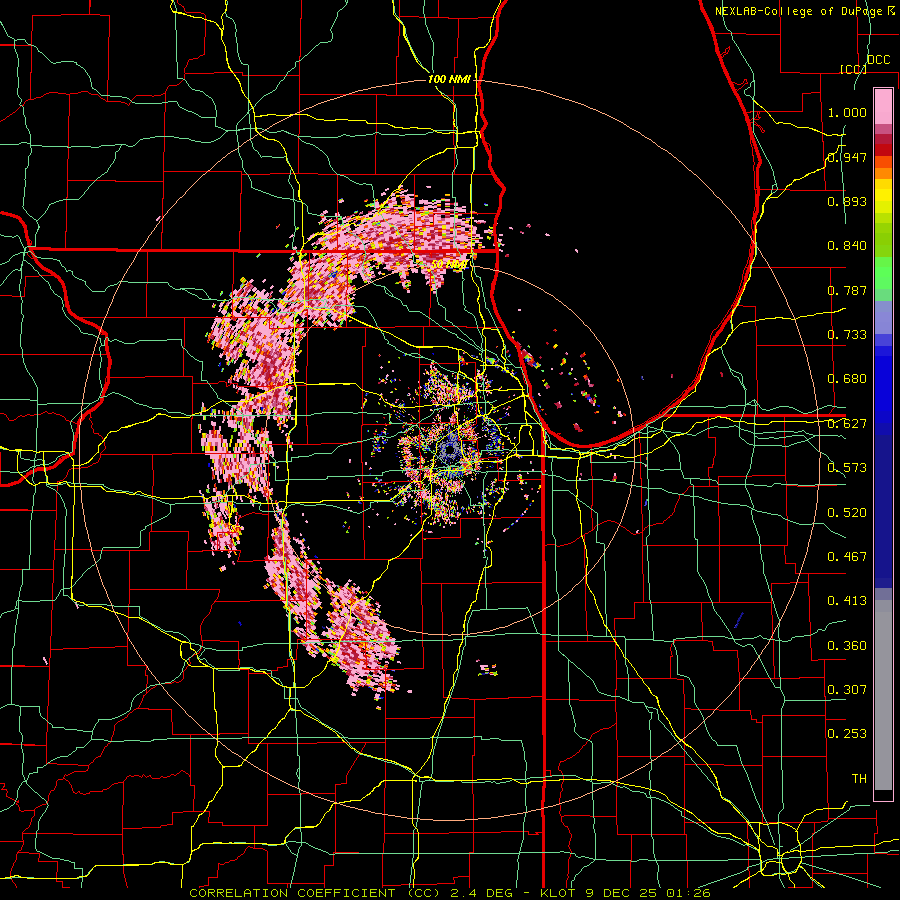Click the DCC label above the color scale

click(x=878, y=60)
